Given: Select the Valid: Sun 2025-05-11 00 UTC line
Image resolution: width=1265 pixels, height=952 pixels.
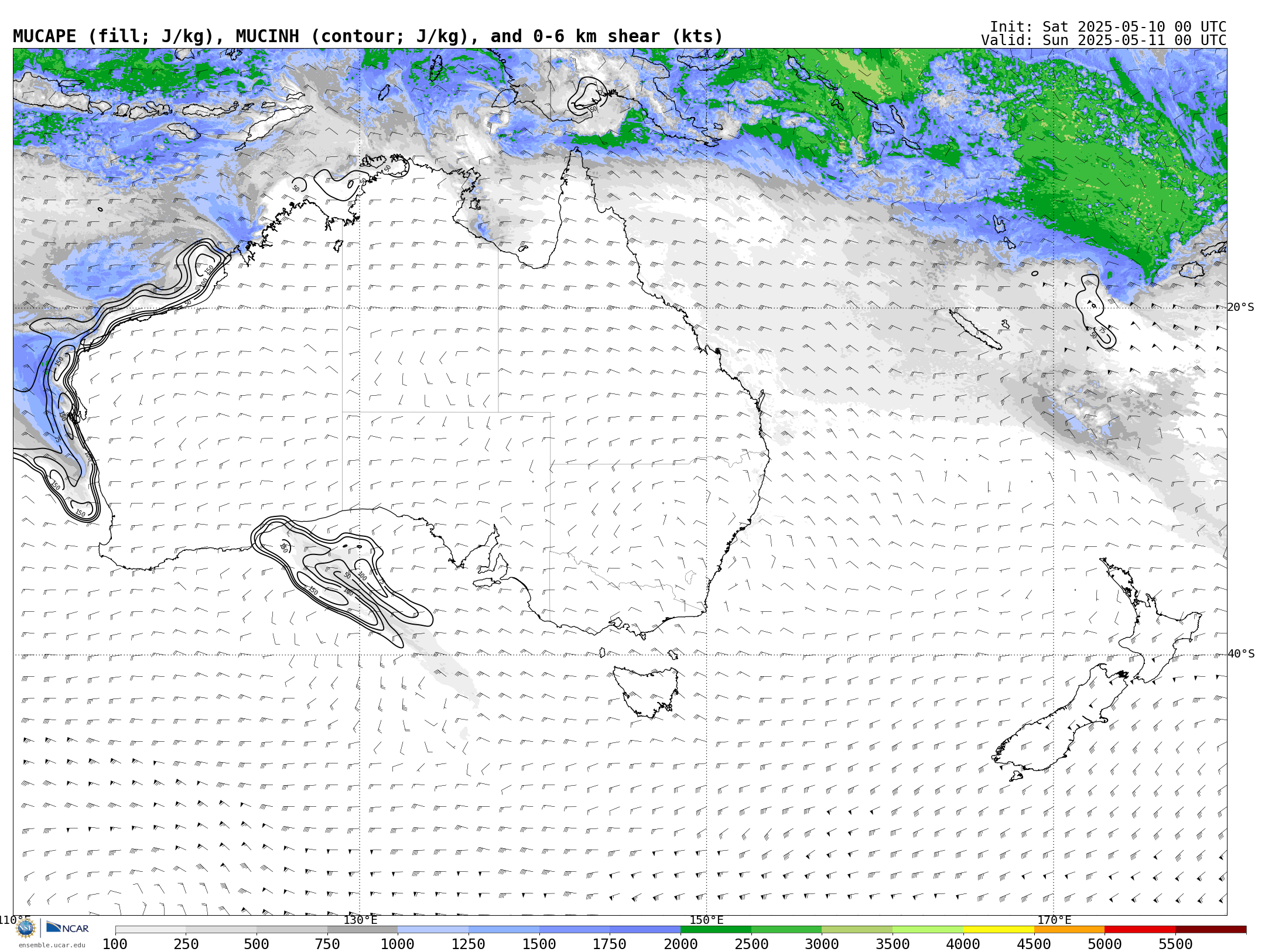Looking at the screenshot, I should click(1104, 40).
